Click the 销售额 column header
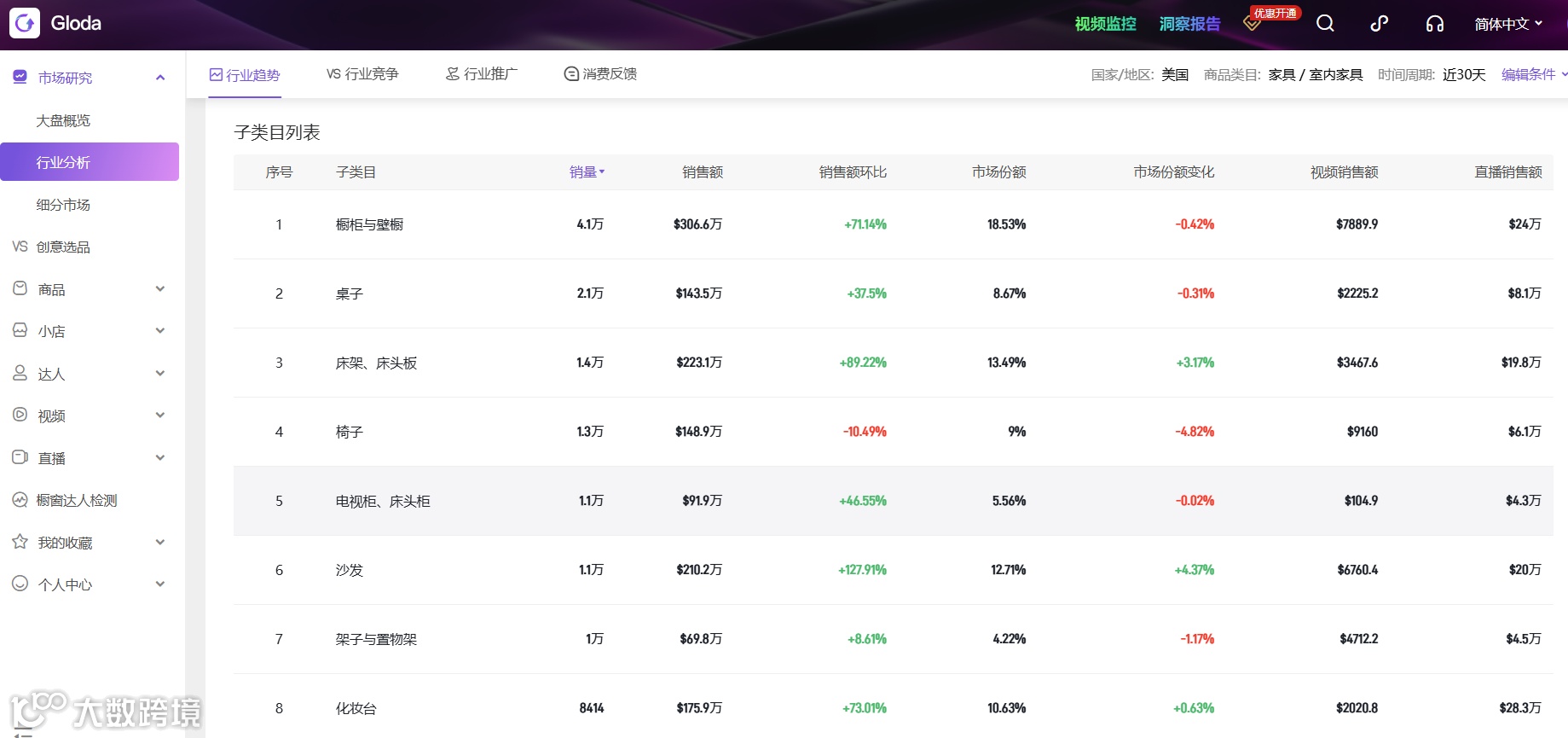Viewport: 1568px width, 738px height. (x=703, y=172)
